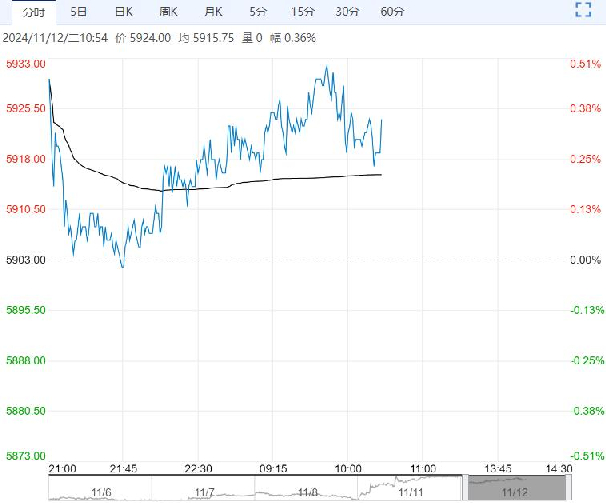Click the 5895.50 price axis label
This screenshot has width=606, height=503.
26,310
